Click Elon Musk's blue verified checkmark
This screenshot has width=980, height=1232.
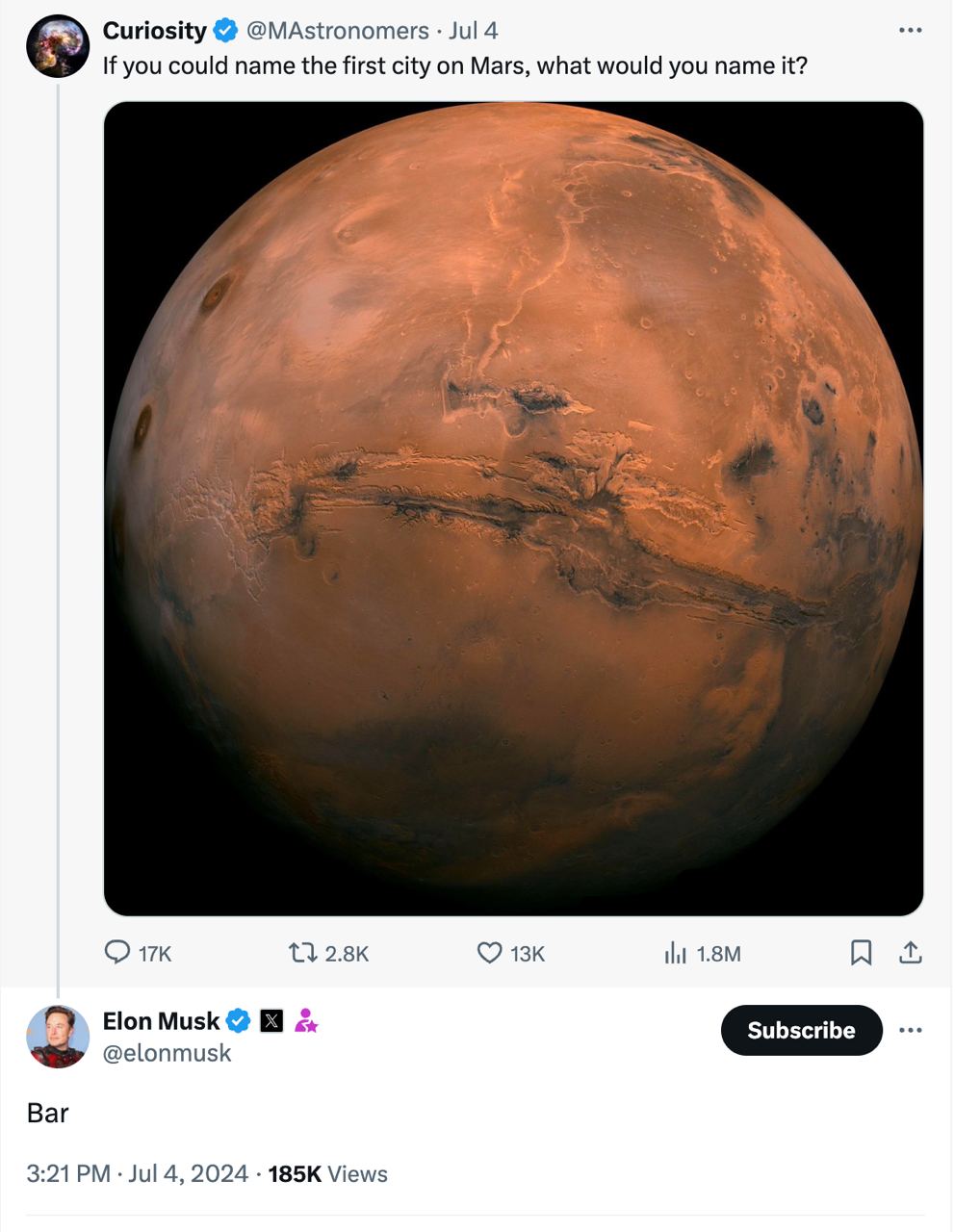(239, 1021)
